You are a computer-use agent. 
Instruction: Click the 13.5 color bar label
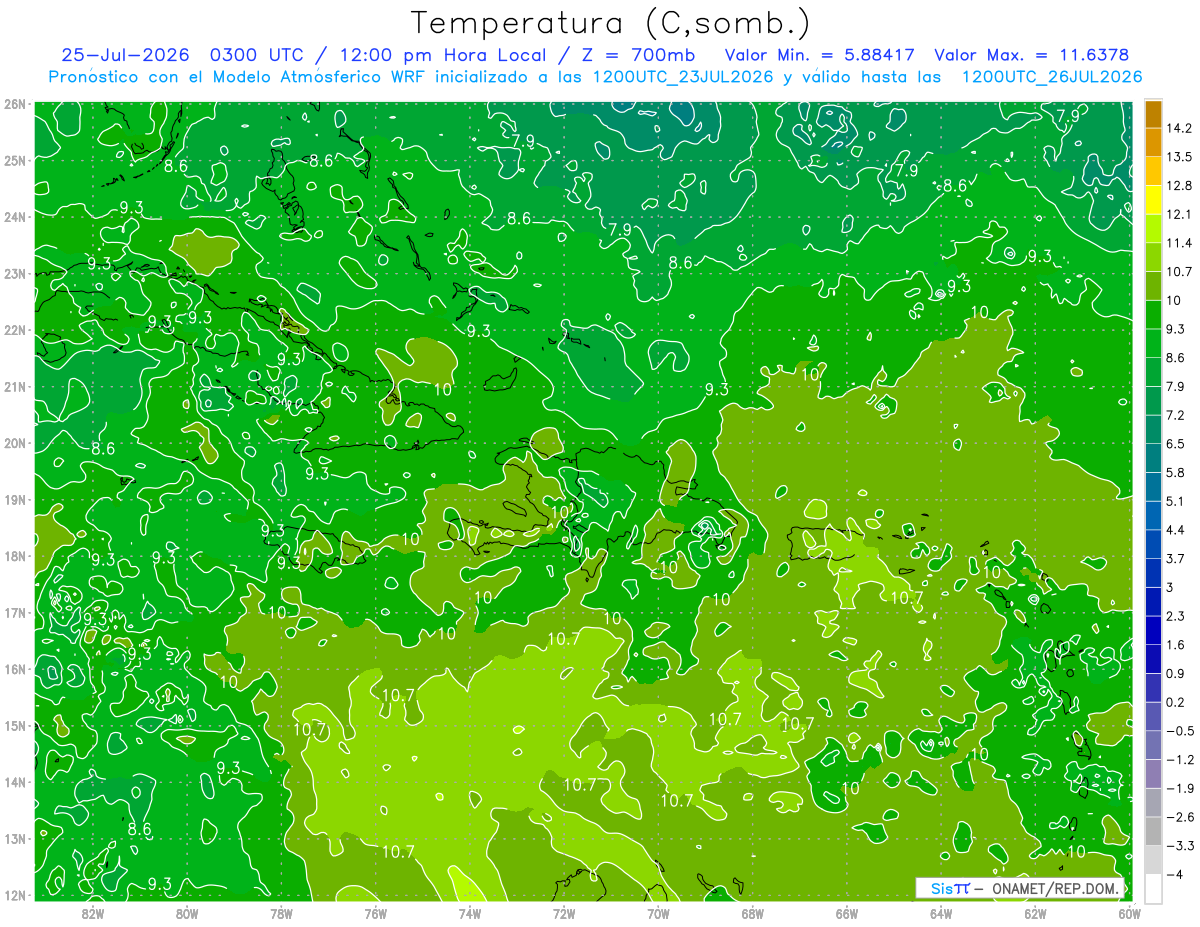click(1179, 157)
